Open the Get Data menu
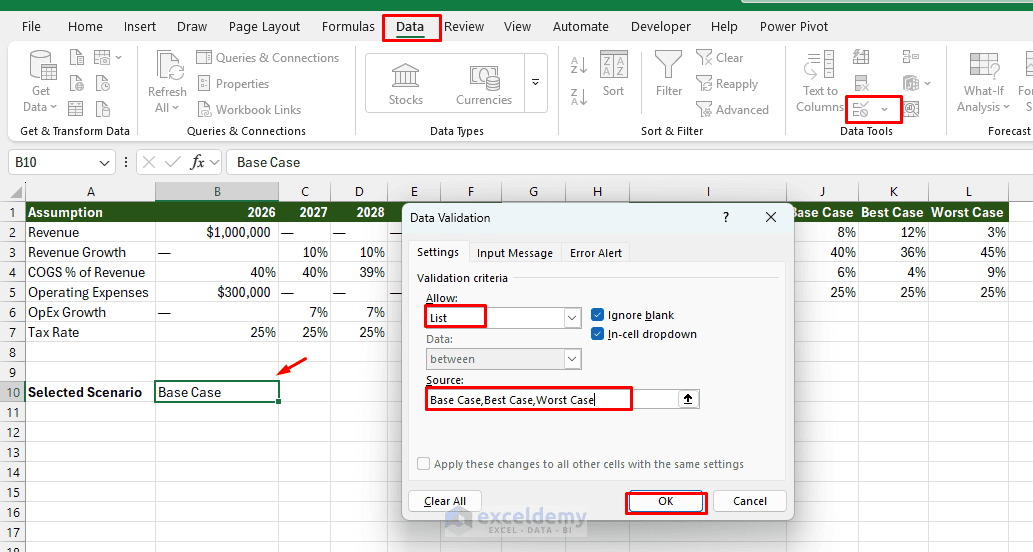Viewport: 1033px width, 552px height. pos(40,82)
